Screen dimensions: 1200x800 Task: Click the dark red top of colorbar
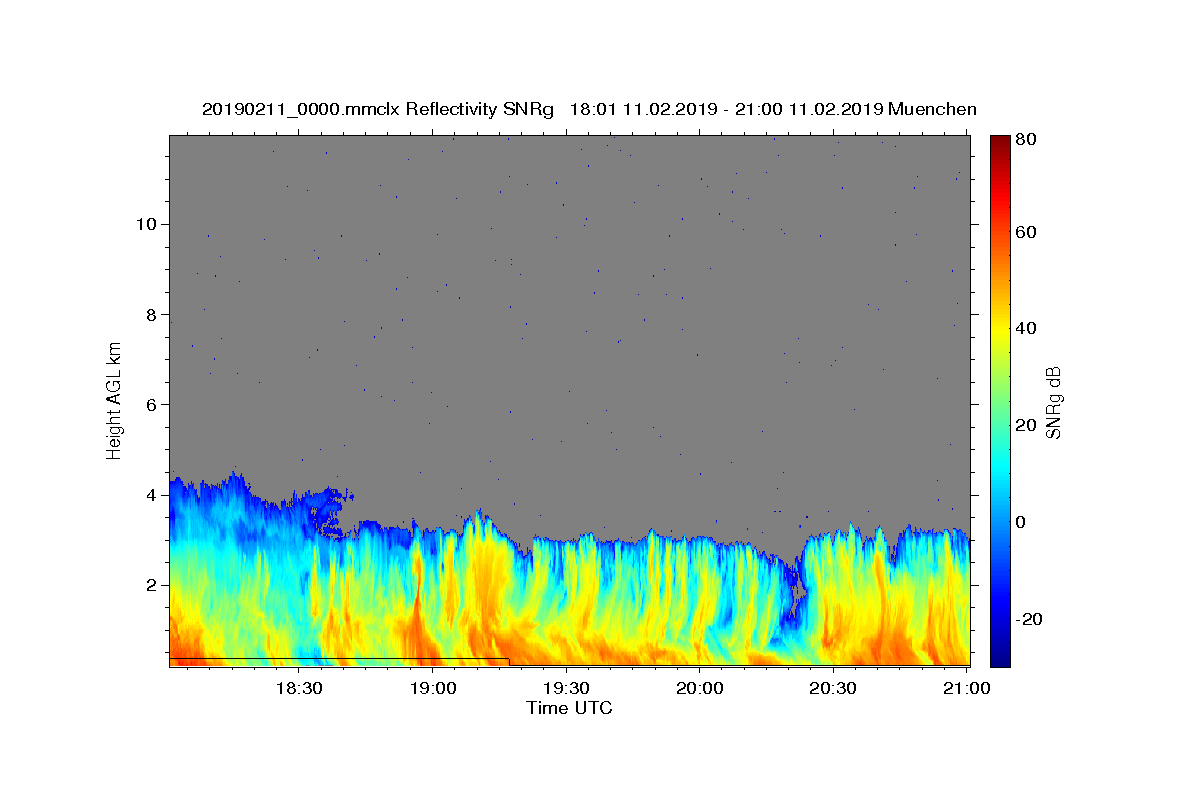1000,141
